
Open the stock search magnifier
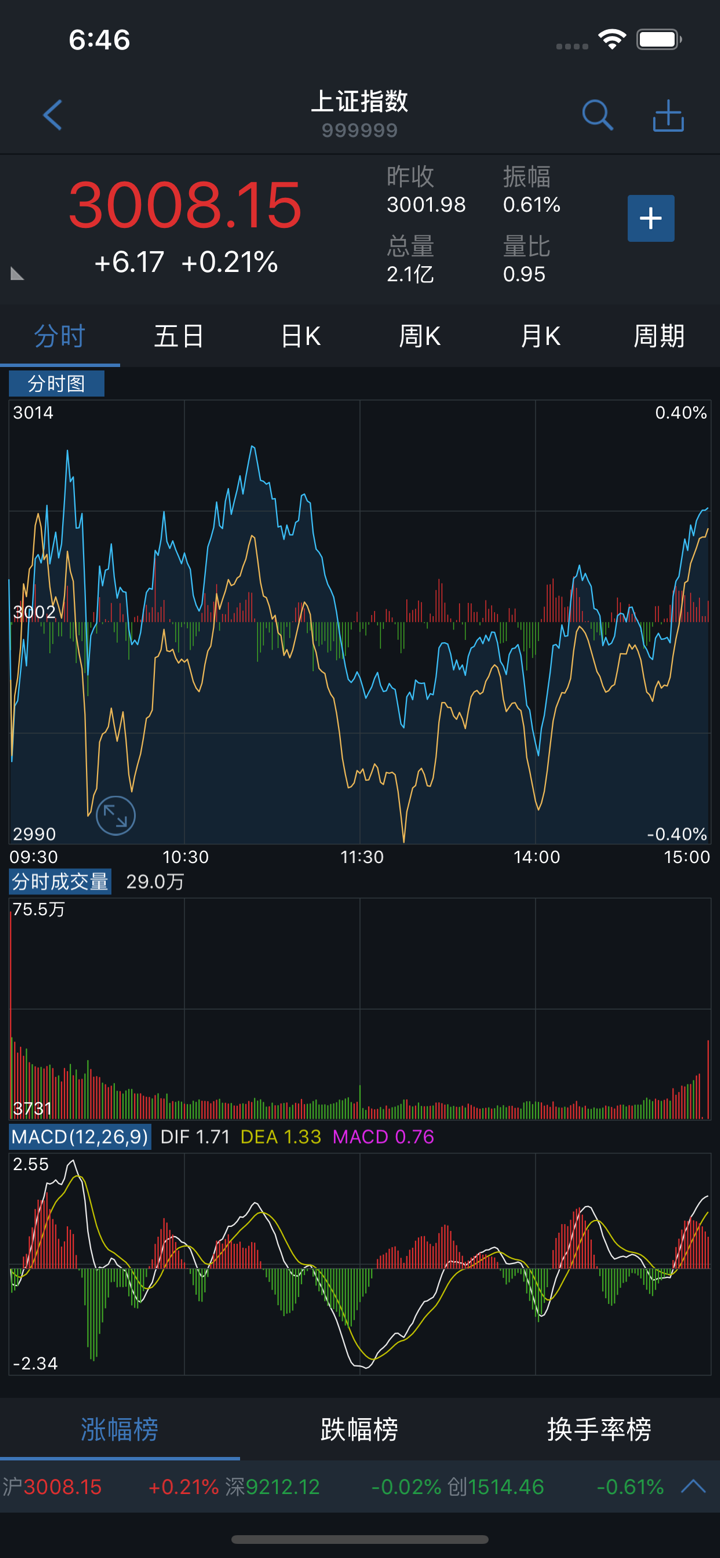[x=597, y=115]
